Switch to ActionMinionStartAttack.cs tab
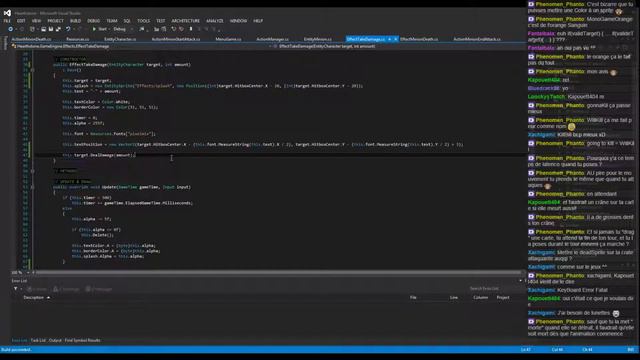 [x=176, y=39]
